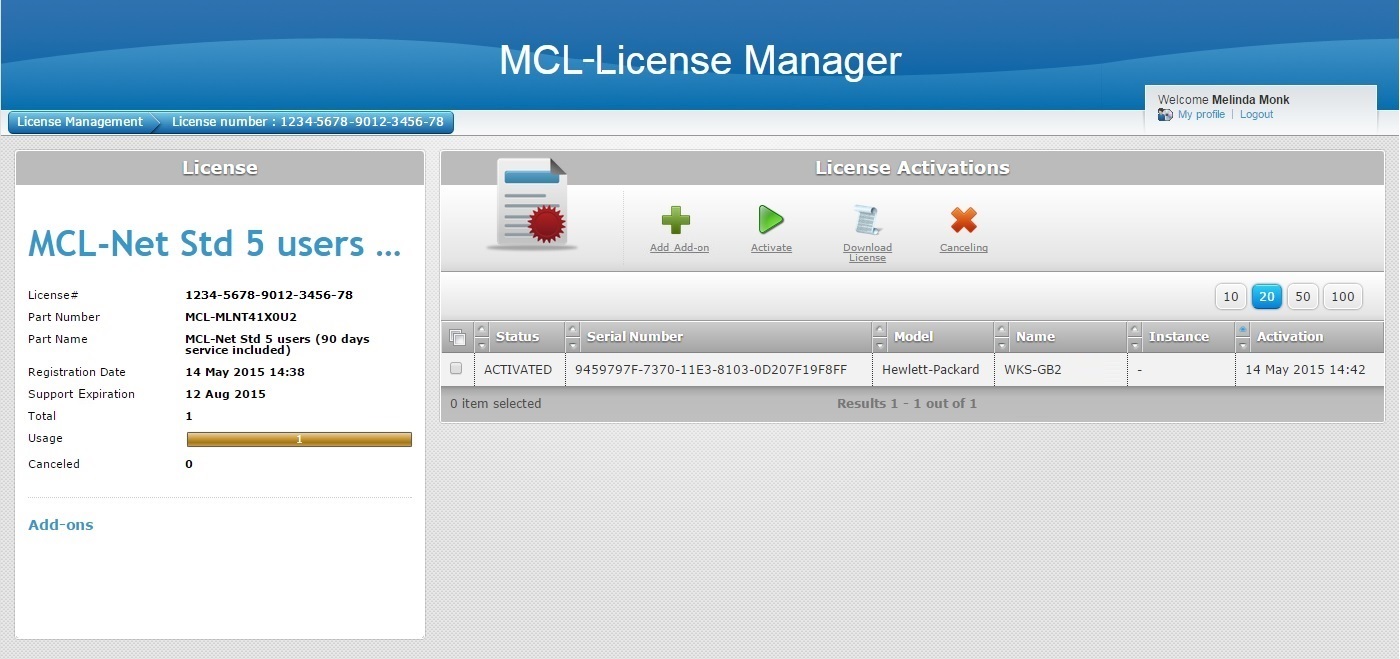
Task: Open the My profile link
Action: [1201, 115]
